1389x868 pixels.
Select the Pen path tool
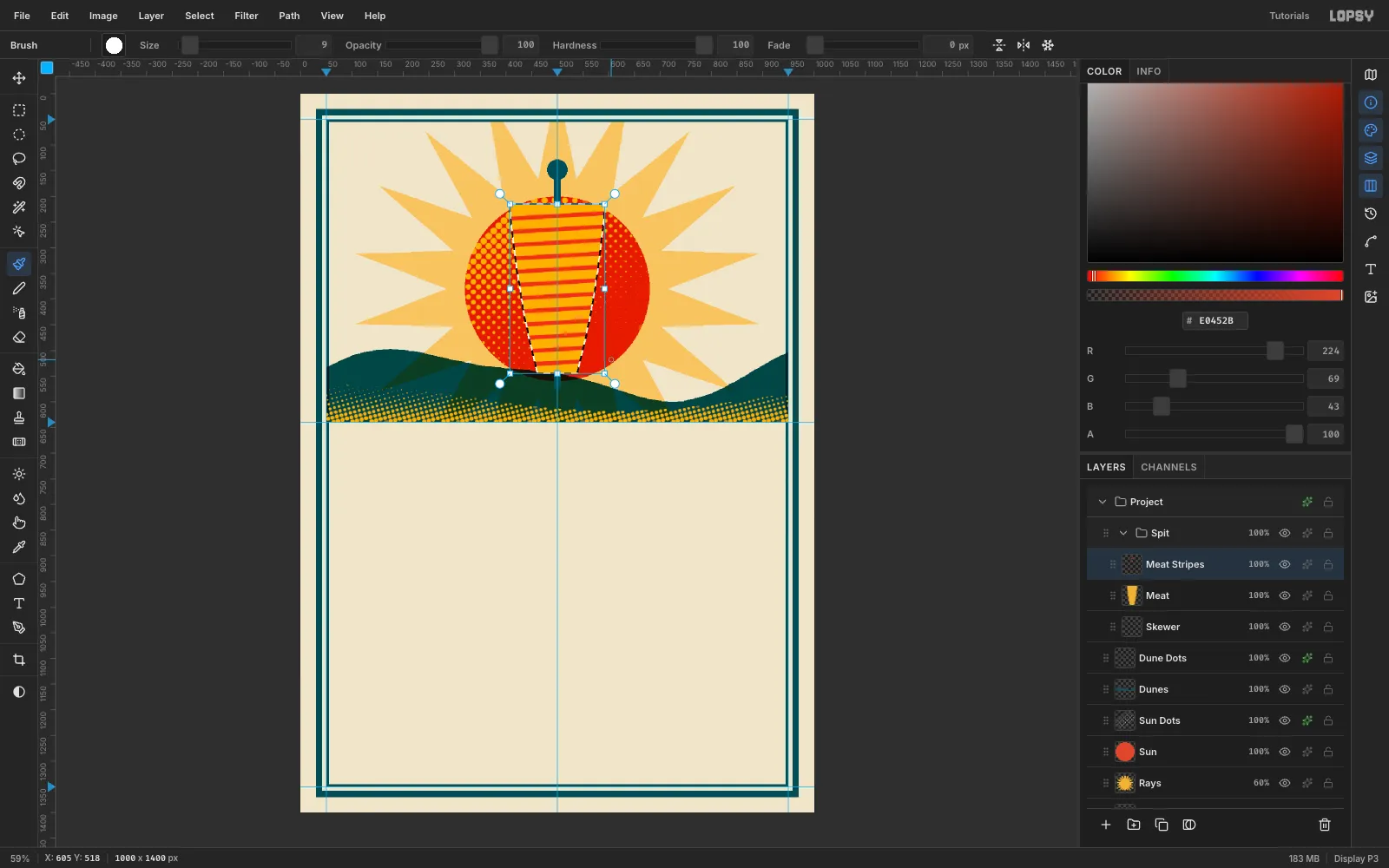pyautogui.click(x=19, y=628)
